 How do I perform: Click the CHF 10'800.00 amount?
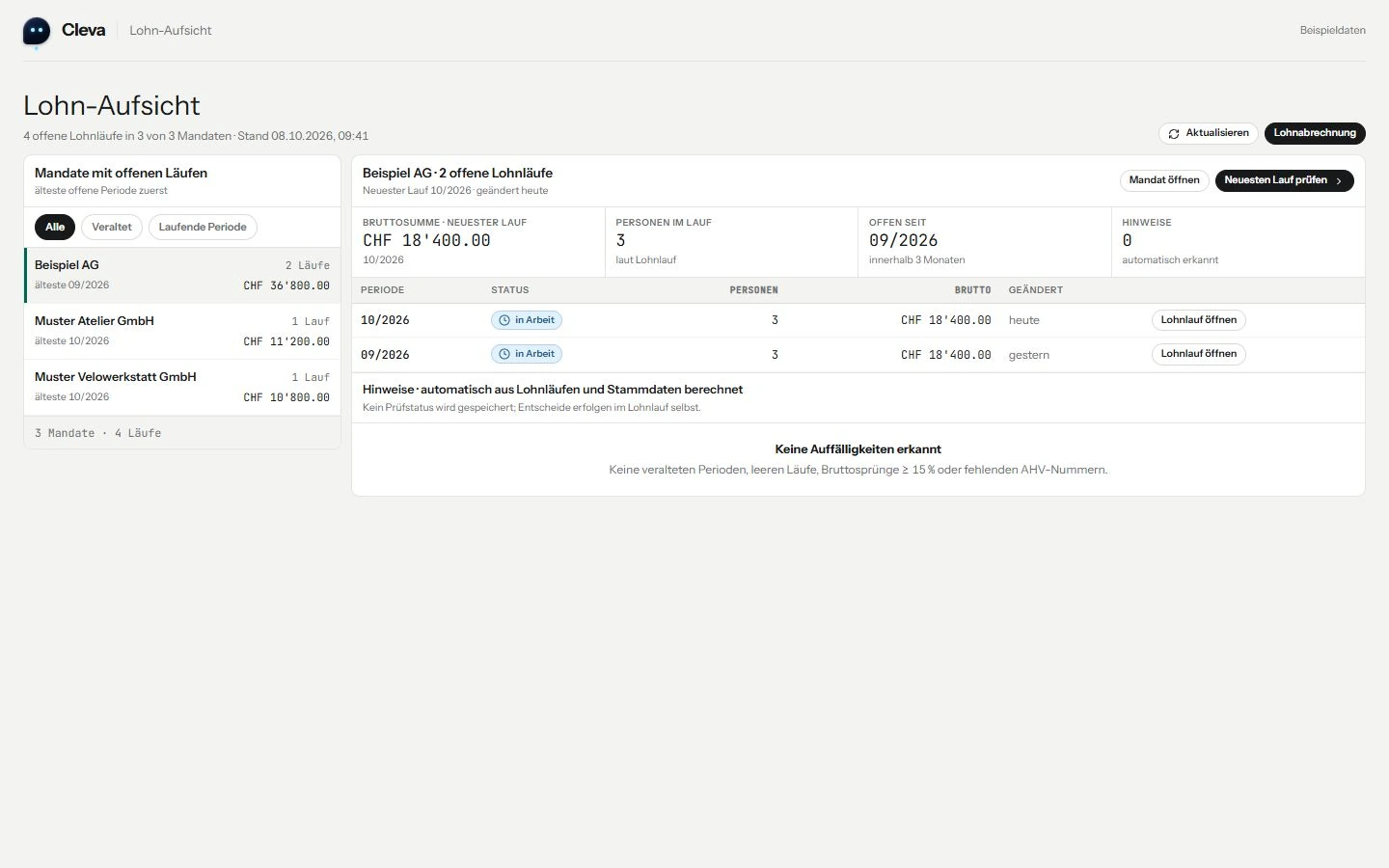point(286,397)
